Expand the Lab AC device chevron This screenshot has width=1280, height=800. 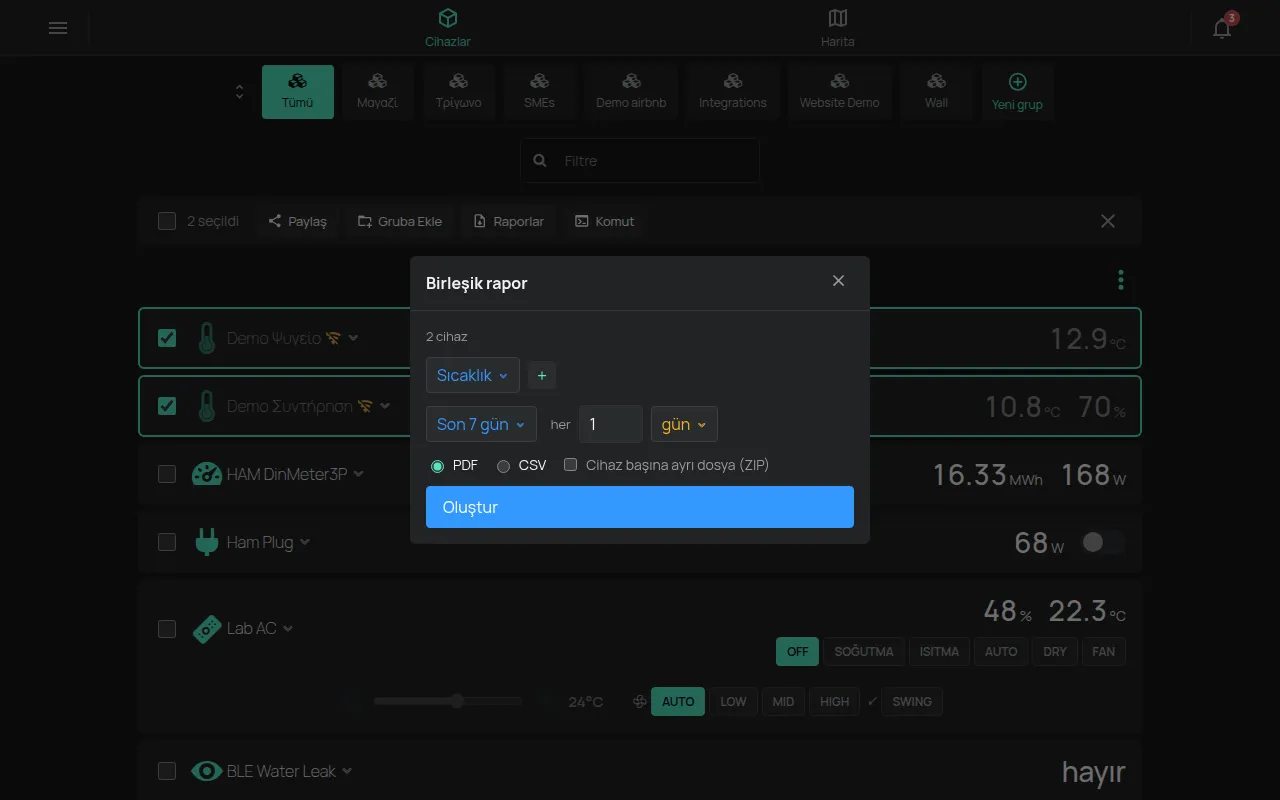tap(288, 629)
